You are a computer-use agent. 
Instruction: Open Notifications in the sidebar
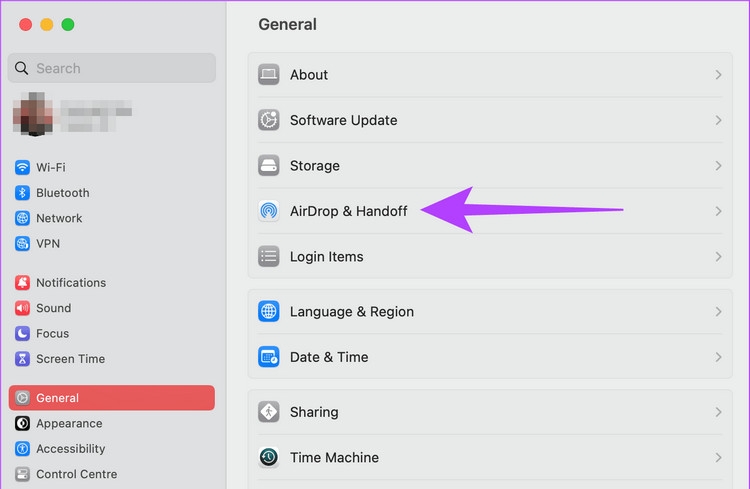click(x=70, y=283)
